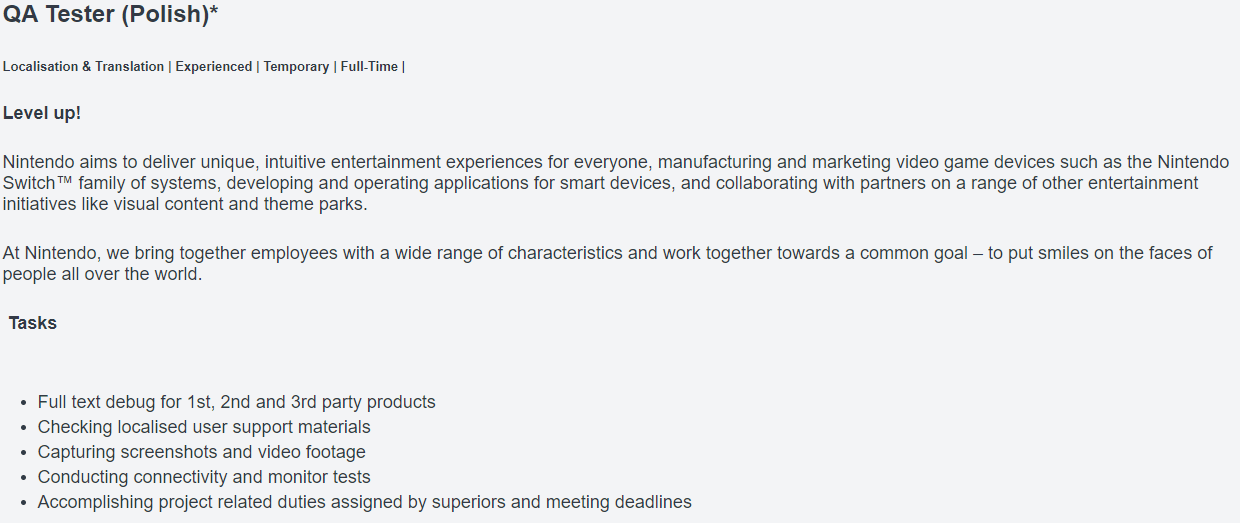This screenshot has height=523, width=1240.
Task: Click 'people all over the world' text
Action: click(x=102, y=274)
